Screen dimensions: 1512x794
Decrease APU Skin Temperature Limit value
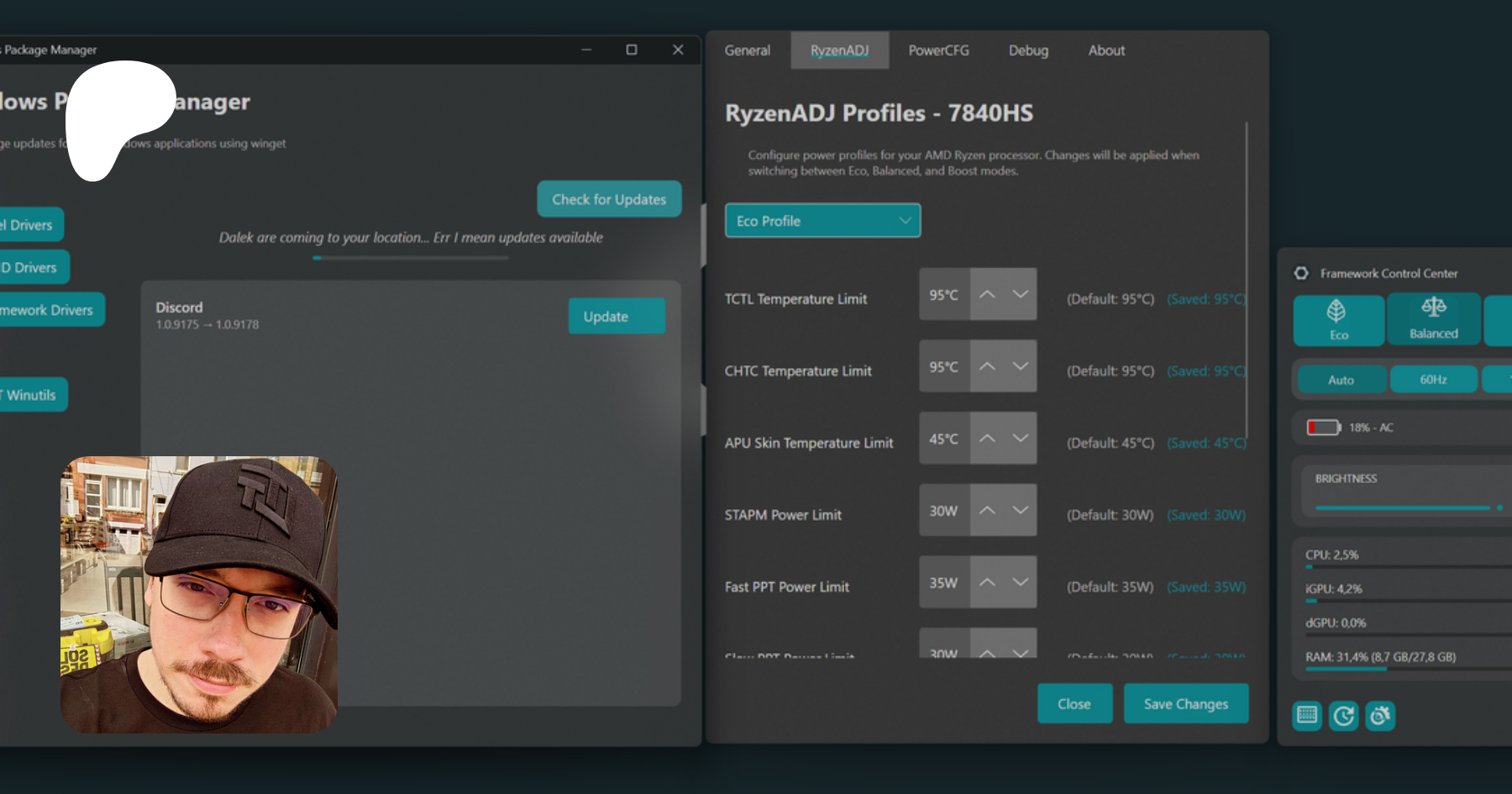pyautogui.click(x=1020, y=438)
